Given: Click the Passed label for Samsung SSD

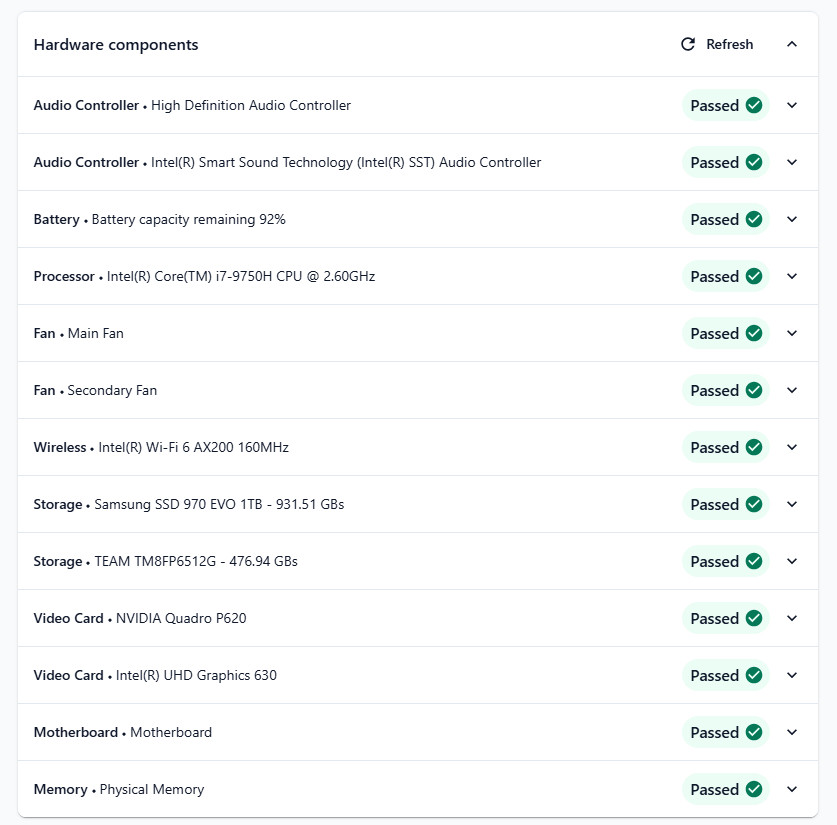Looking at the screenshot, I should point(714,504).
